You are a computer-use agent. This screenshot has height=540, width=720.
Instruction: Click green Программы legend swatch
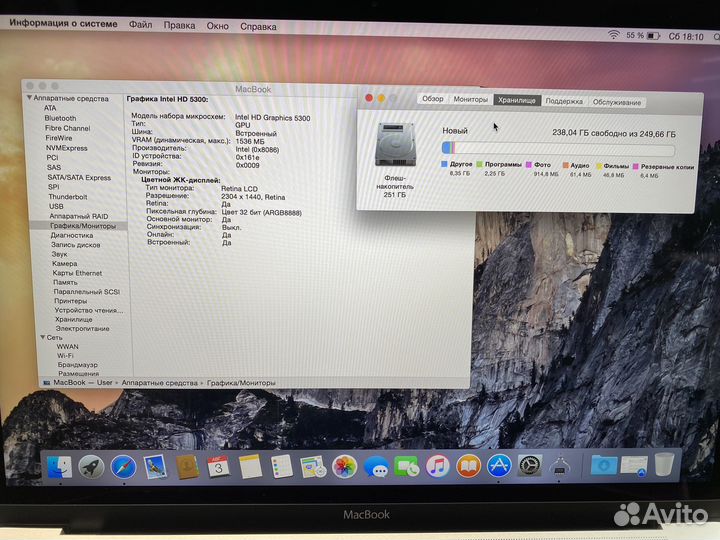point(479,164)
